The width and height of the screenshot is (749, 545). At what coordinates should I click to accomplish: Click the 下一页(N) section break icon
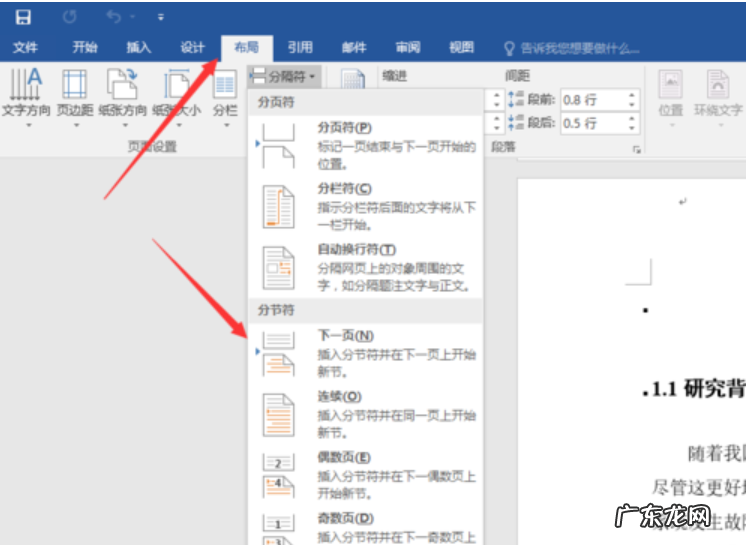[278, 354]
